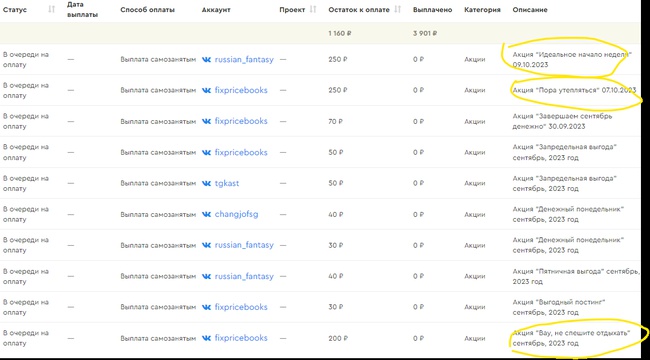Click VK icon in Выгодный постинг row
This screenshot has height=360, width=650.
click(206, 307)
